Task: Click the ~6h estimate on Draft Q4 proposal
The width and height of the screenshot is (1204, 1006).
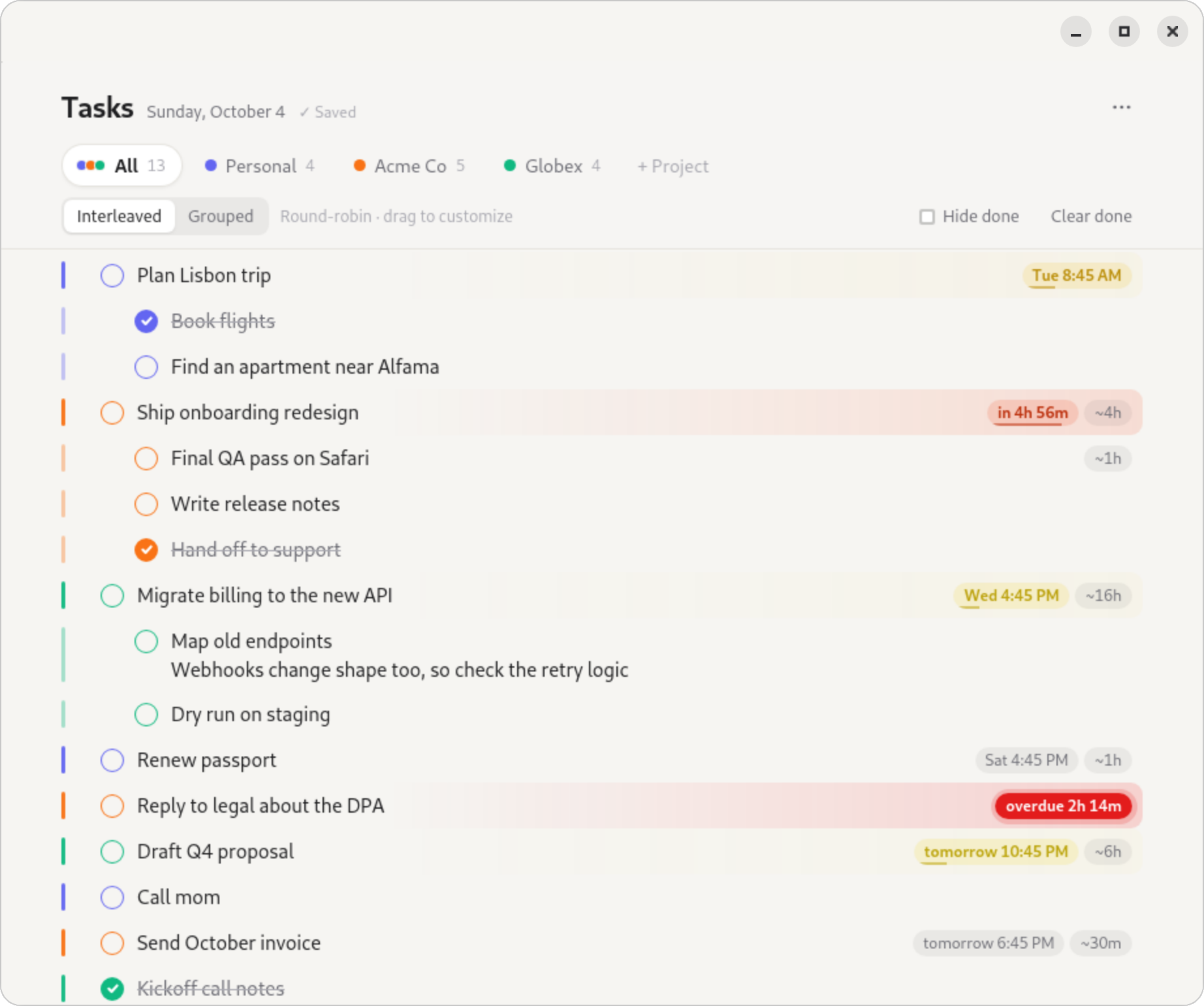Action: point(1108,852)
